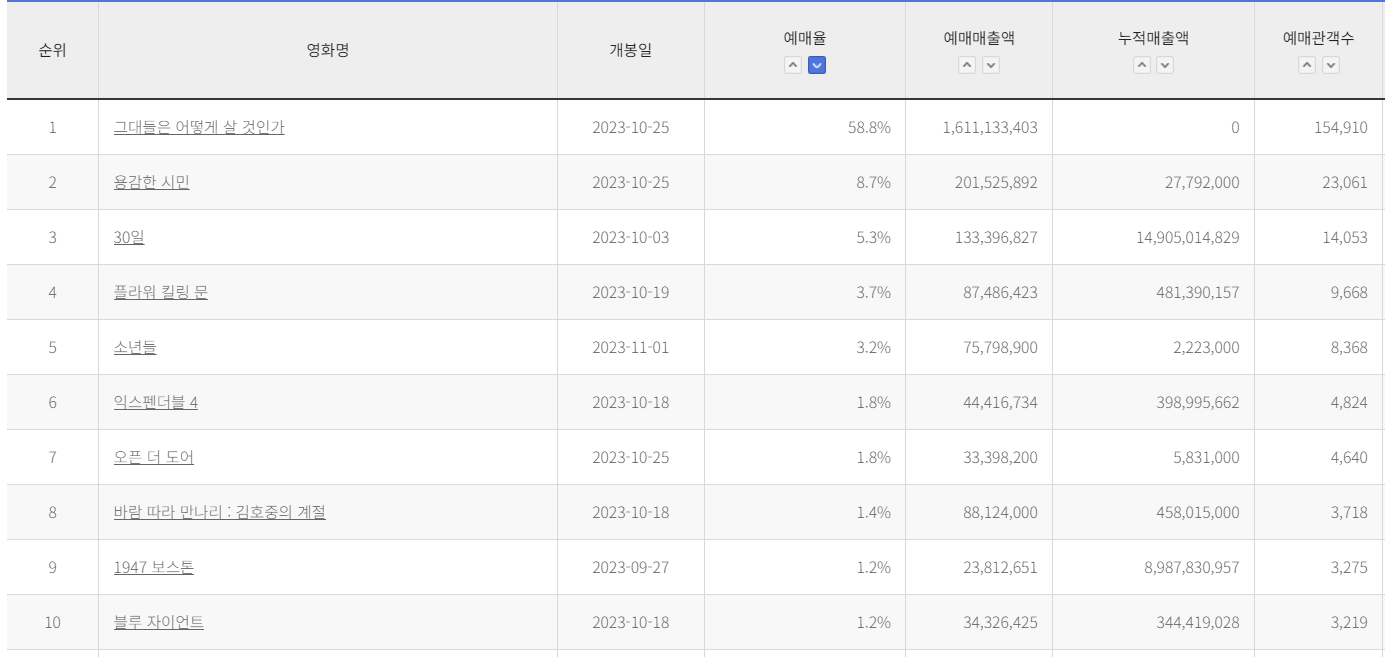Select the 5,831,000 cumulative cell
The width and height of the screenshot is (1385, 657).
point(1153,457)
